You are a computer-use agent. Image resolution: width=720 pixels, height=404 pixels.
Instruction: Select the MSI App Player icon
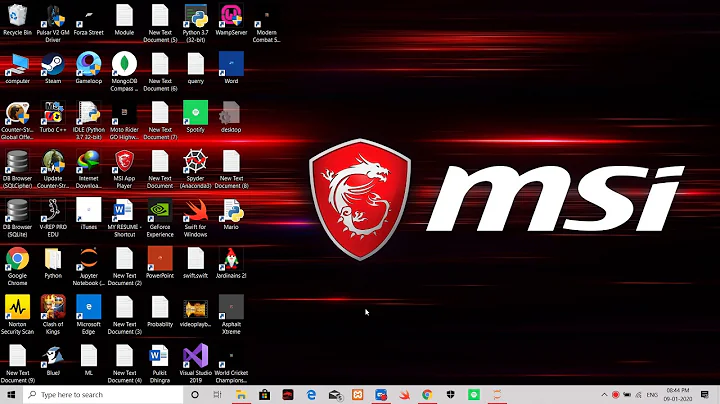[124, 169]
